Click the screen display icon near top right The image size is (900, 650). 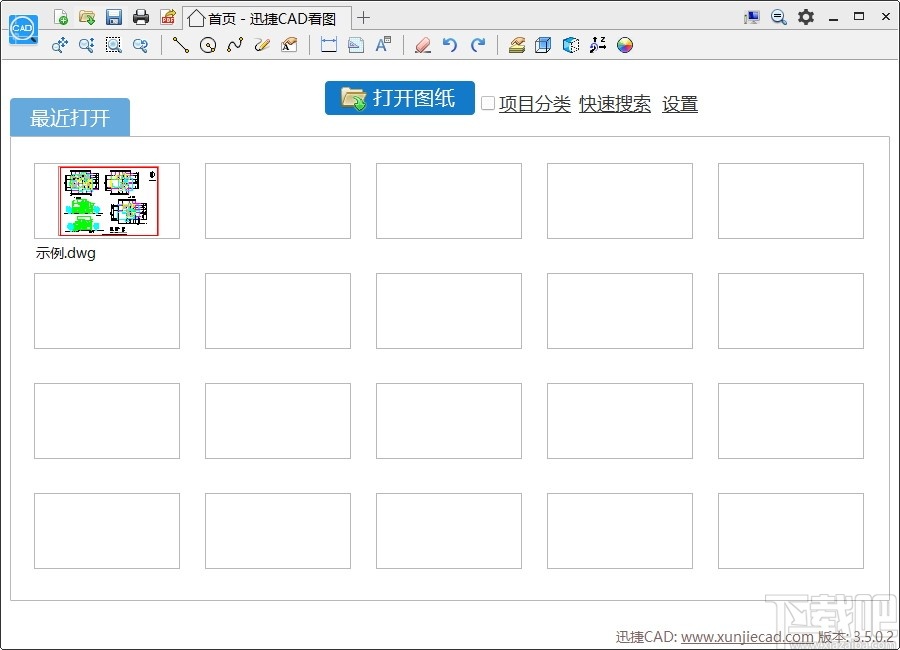click(x=751, y=17)
